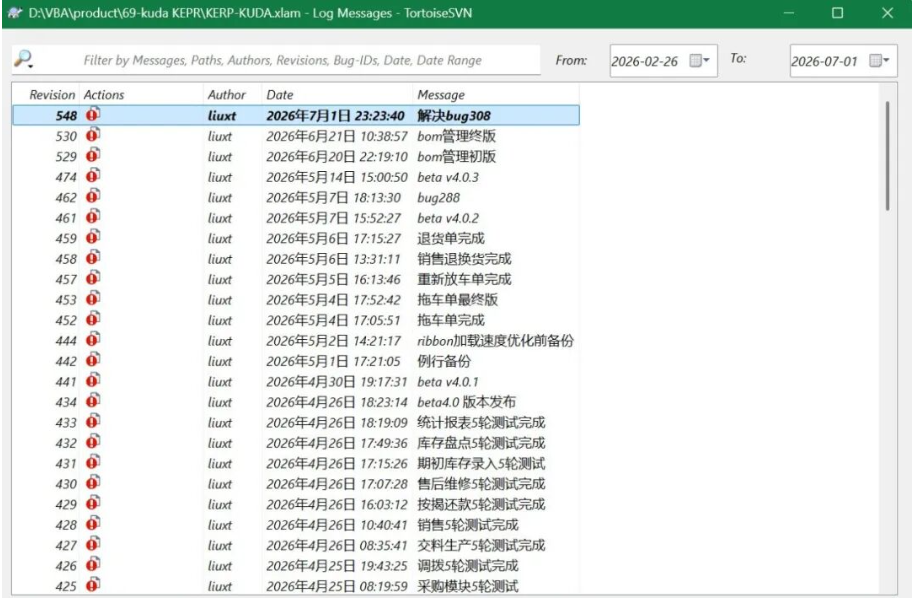
Task: Click the modified action icon for revision 457
Action: tap(93, 278)
